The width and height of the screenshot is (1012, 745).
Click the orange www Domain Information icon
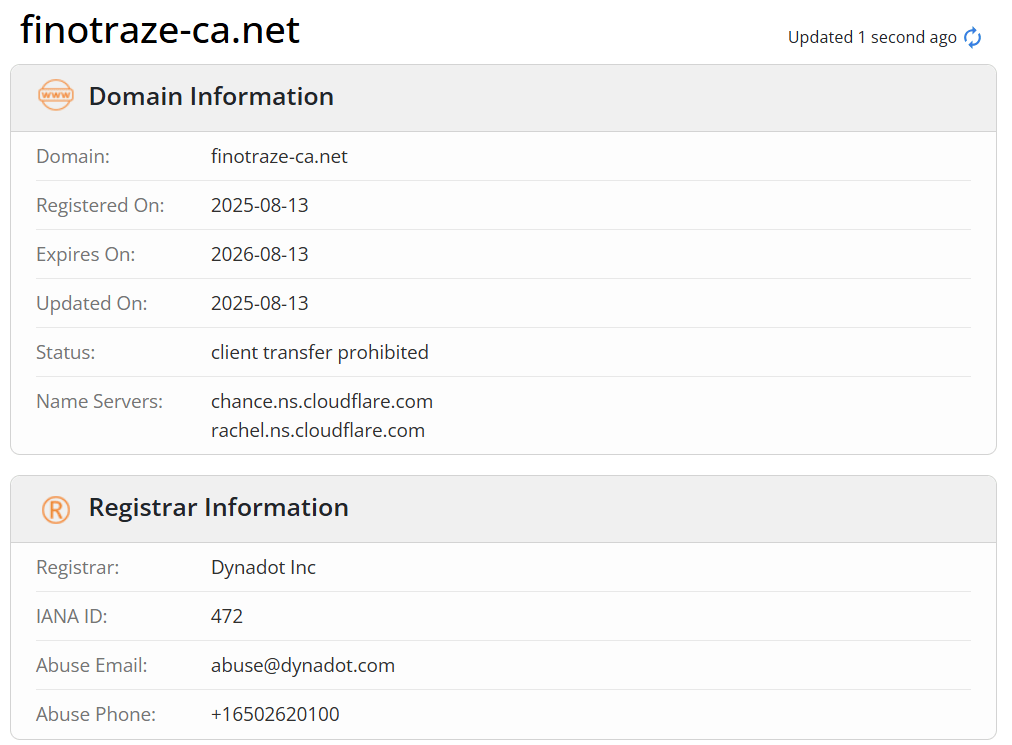[56, 96]
